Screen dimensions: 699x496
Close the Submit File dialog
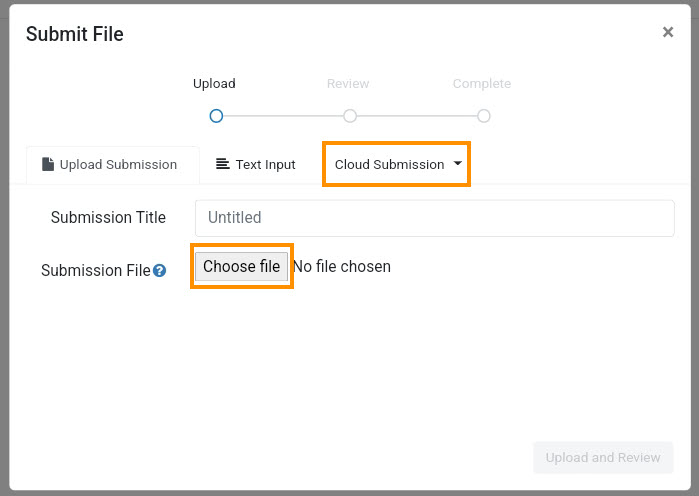click(x=667, y=32)
